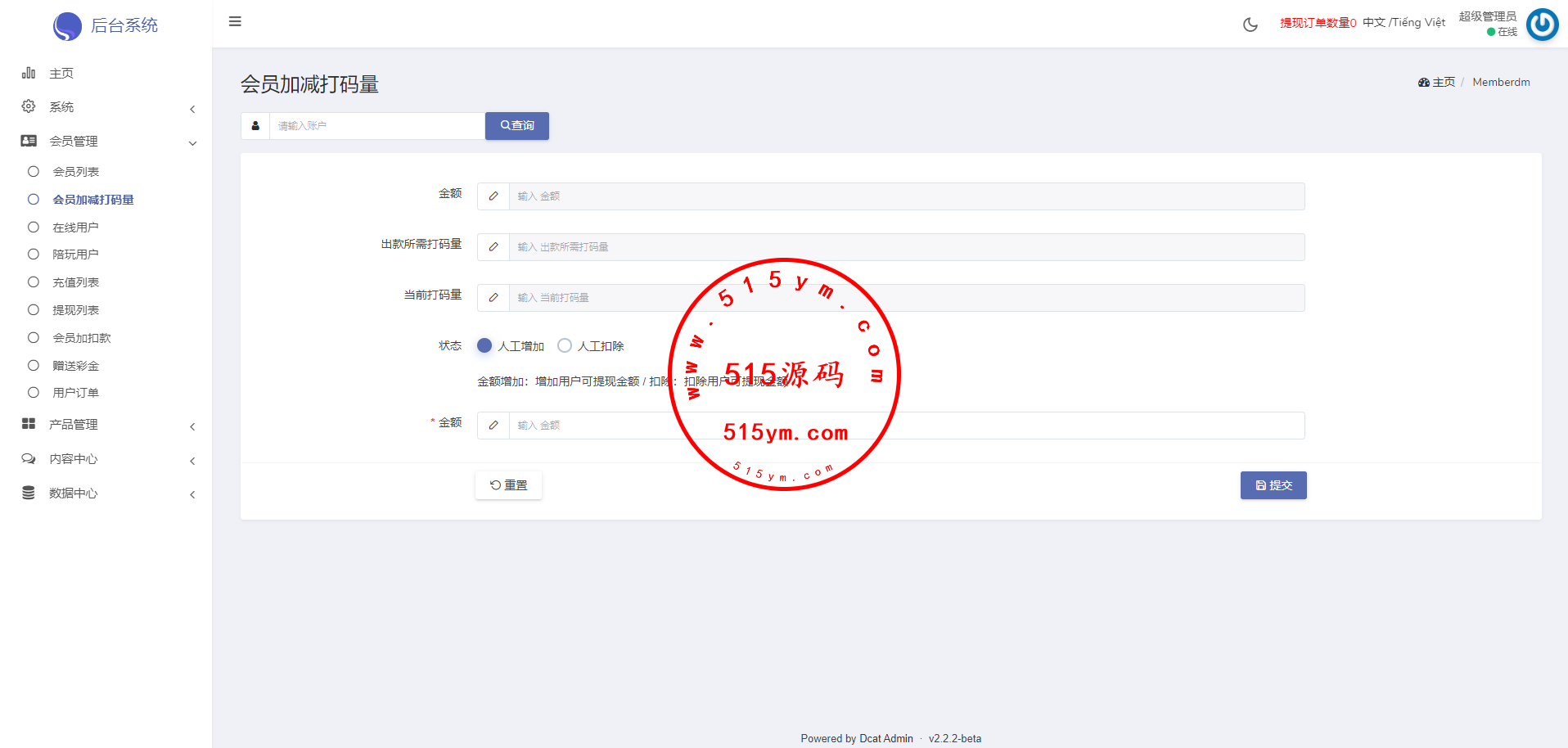1568x748 pixels.
Task: Click the 提交 submit button
Action: pos(1273,485)
